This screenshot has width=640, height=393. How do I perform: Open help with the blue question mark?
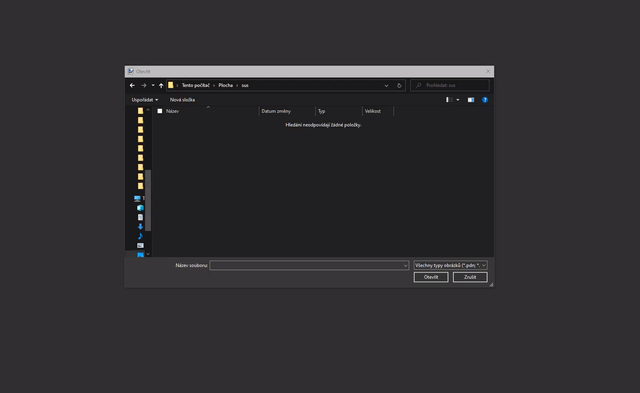tap(484, 100)
